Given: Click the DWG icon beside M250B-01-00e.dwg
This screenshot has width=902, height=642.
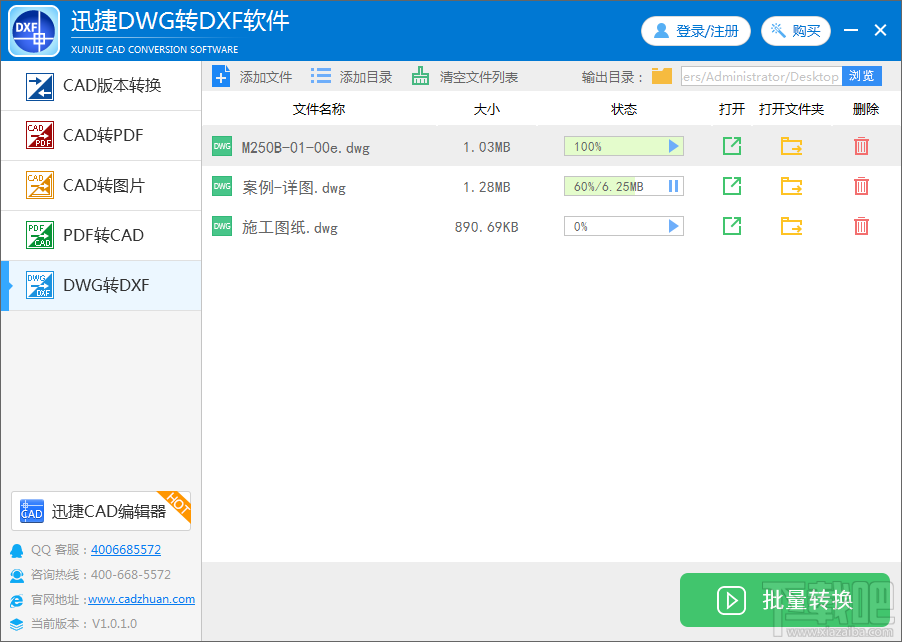Looking at the screenshot, I should (x=222, y=146).
